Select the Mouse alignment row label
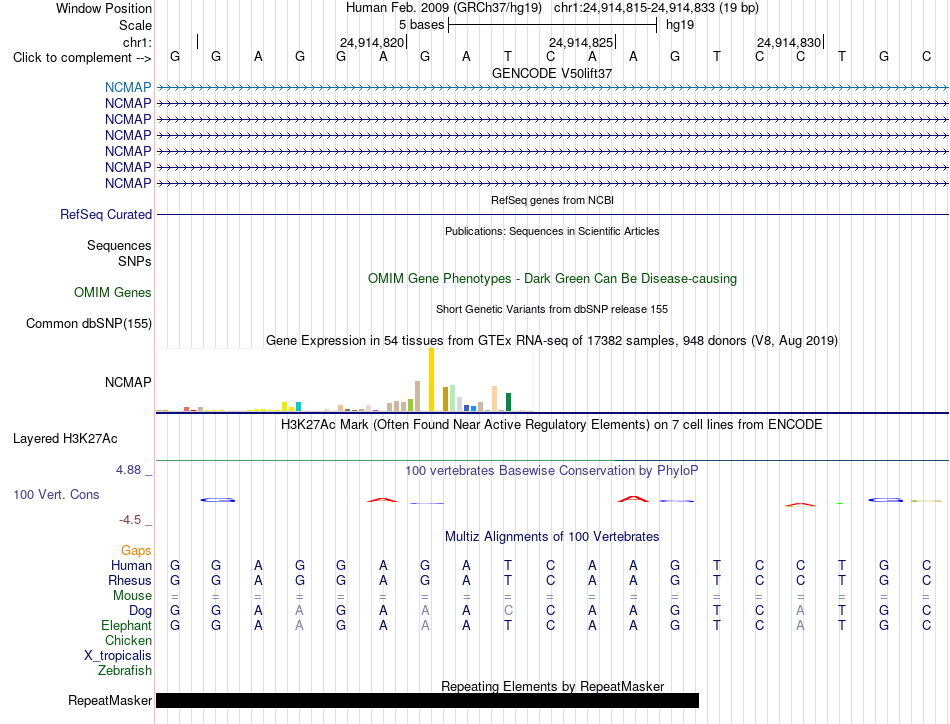This screenshot has height=724, width=950. [132, 596]
